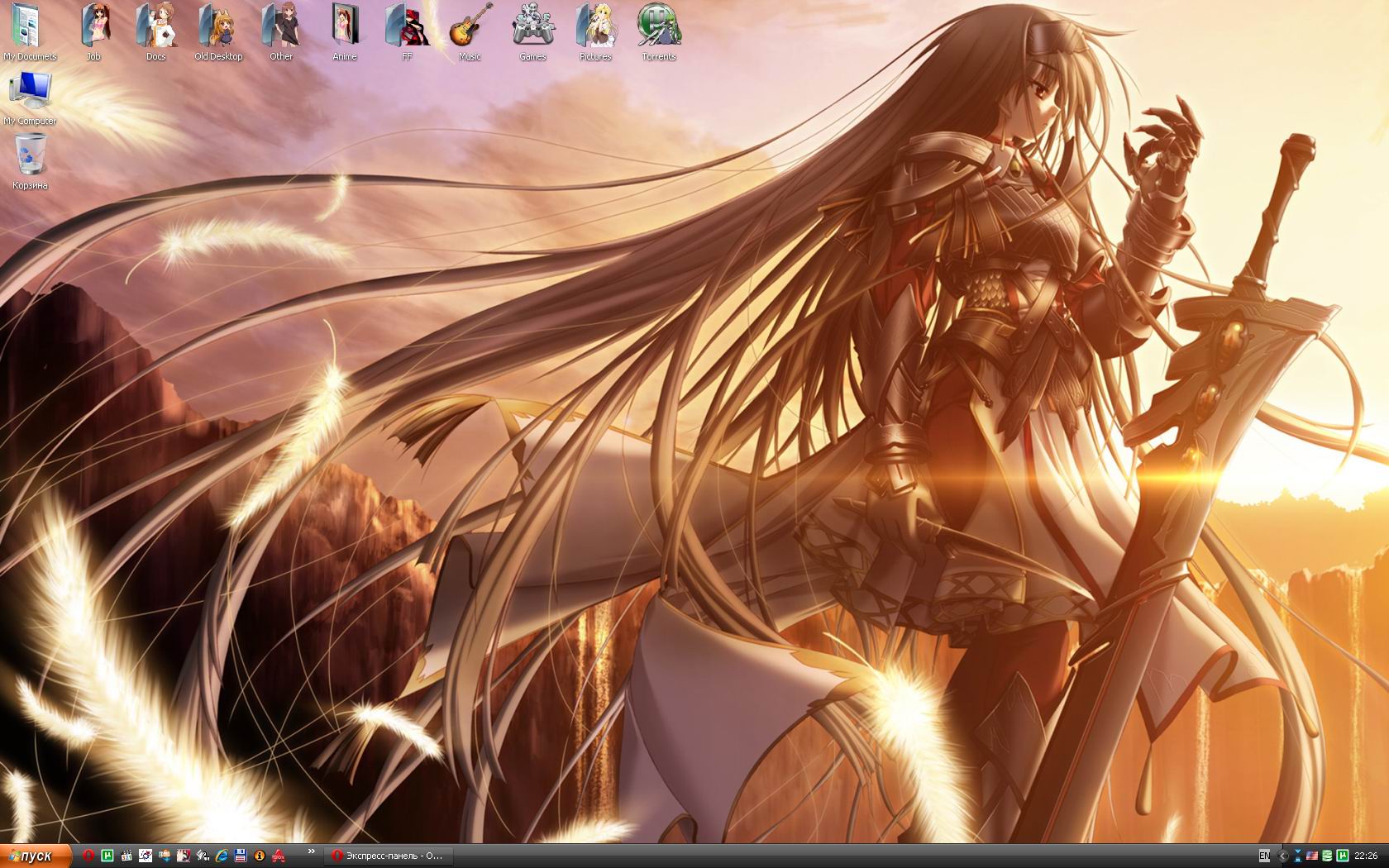The image size is (1389, 868).
Task: Open the My Documents desktop icon
Action: [x=30, y=31]
